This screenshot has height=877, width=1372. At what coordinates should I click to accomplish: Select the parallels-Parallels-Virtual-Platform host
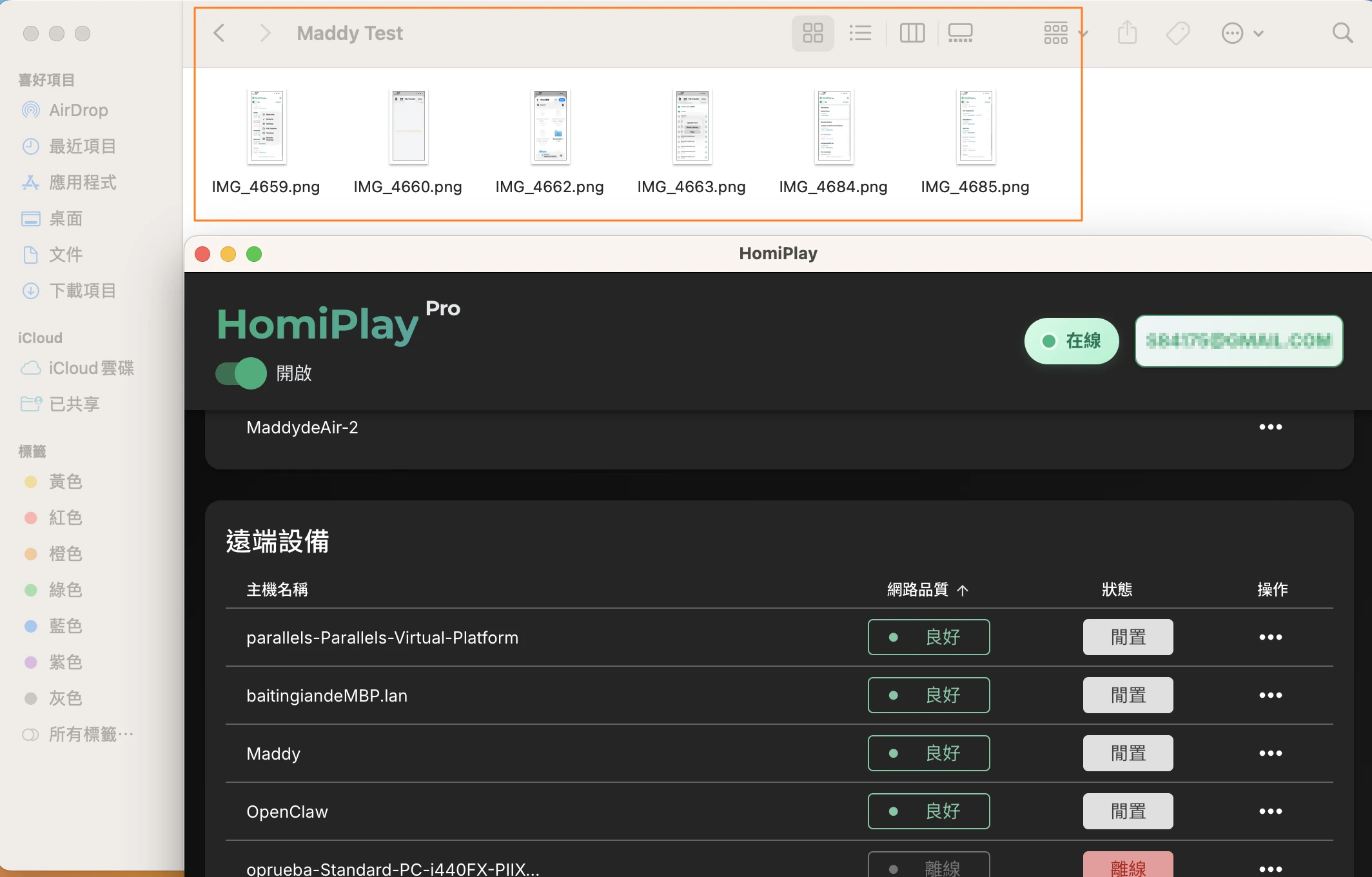[382, 638]
